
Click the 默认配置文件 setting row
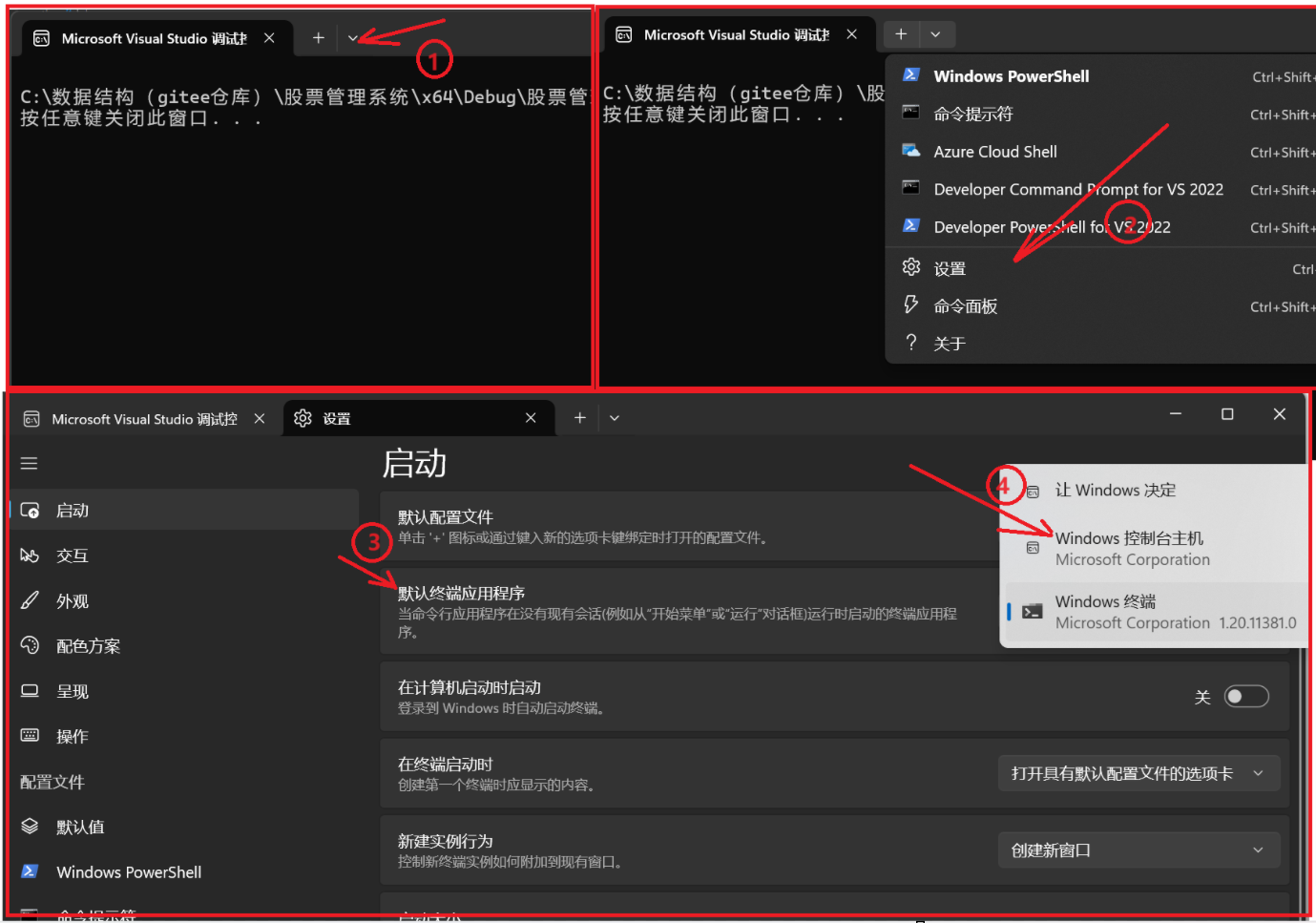coord(688,526)
